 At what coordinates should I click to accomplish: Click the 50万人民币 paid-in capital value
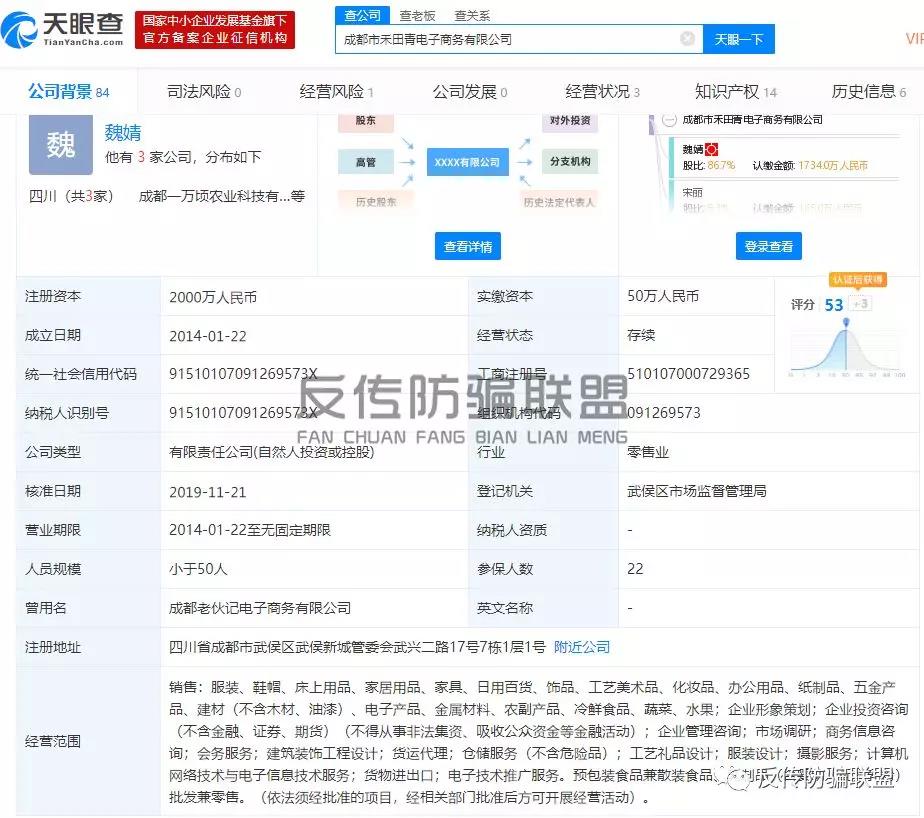(x=663, y=296)
